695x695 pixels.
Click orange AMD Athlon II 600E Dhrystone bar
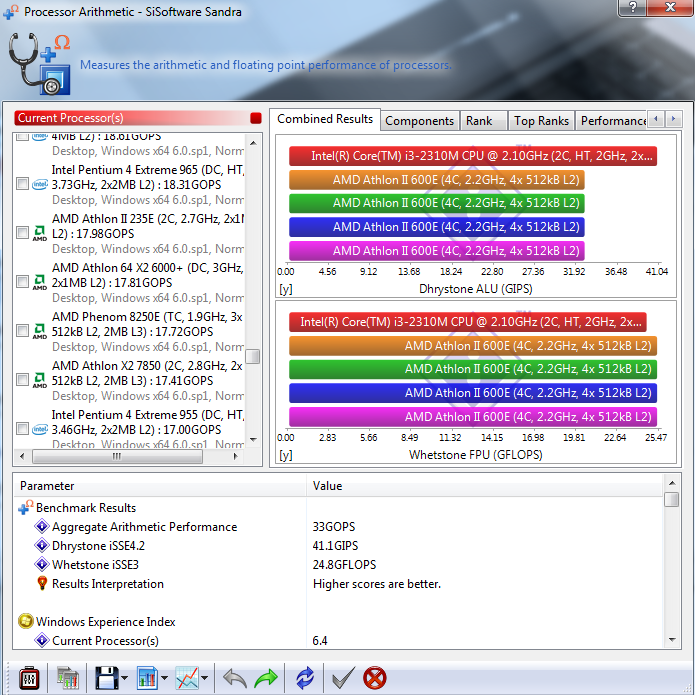click(437, 180)
